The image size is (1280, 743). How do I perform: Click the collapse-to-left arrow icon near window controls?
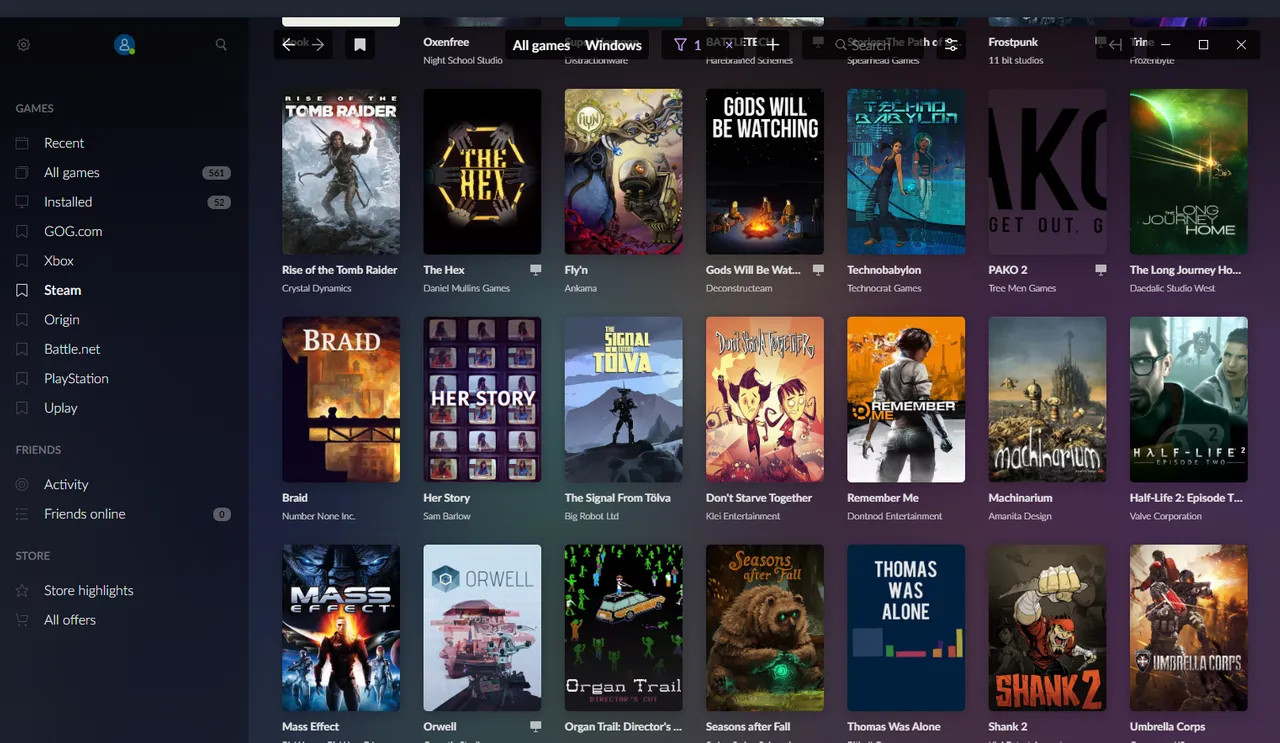[1115, 44]
